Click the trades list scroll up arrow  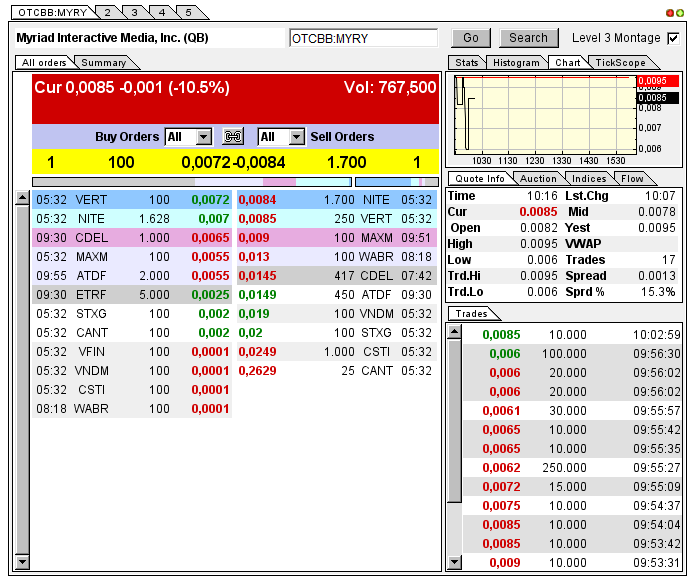pos(454,332)
